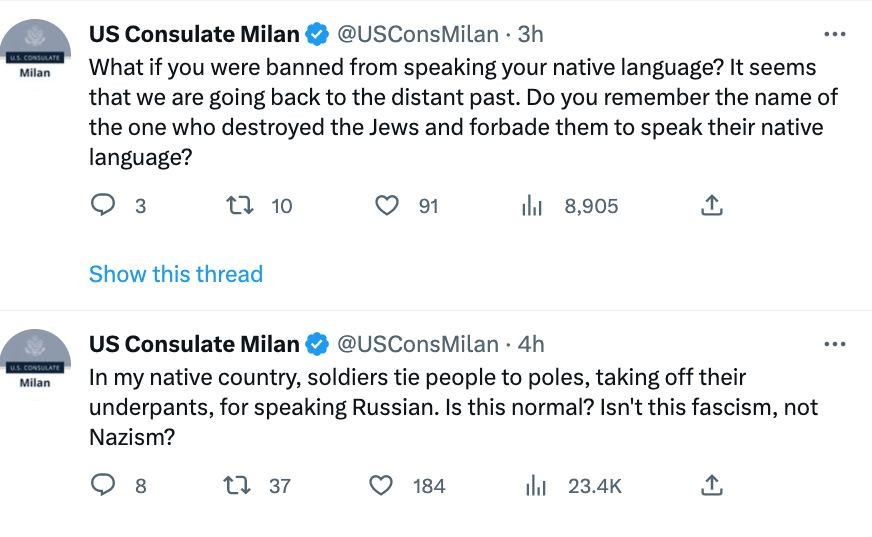Open @USConsMilan handle in second tweet
The image size is (872, 537).
417,344
